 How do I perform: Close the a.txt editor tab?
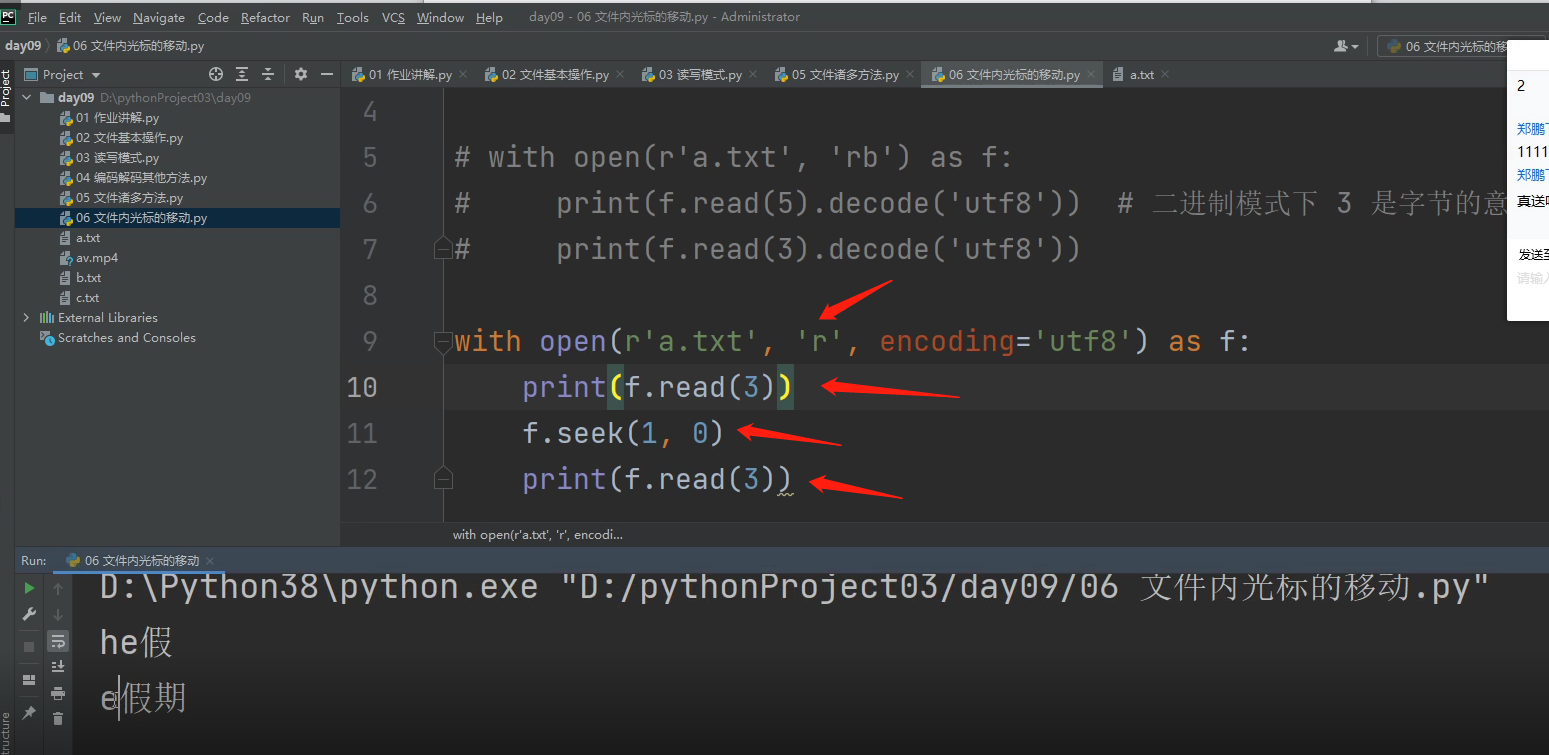click(x=1164, y=74)
